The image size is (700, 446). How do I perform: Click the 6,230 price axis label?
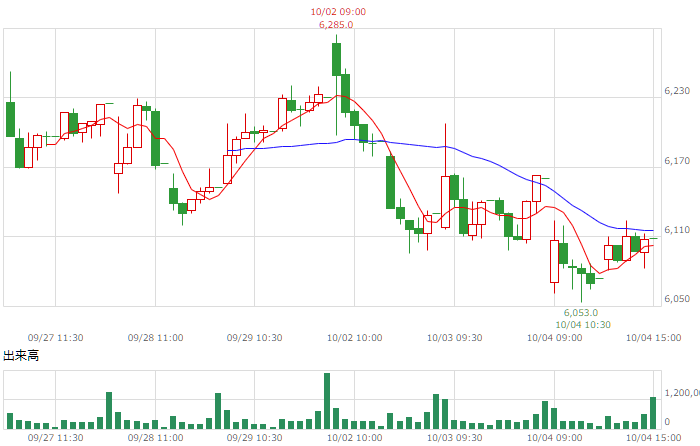tap(677, 91)
